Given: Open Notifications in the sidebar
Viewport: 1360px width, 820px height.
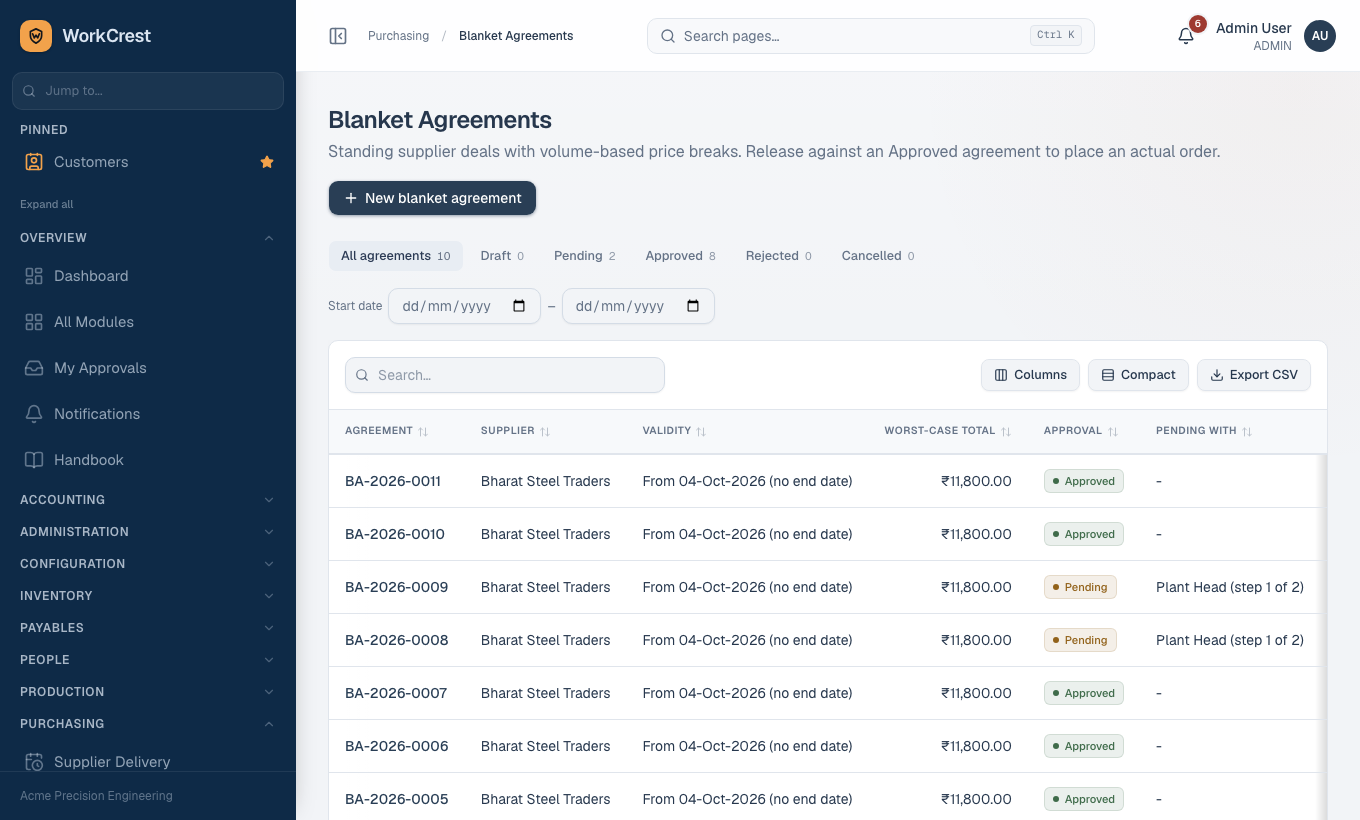Looking at the screenshot, I should click(x=148, y=414).
